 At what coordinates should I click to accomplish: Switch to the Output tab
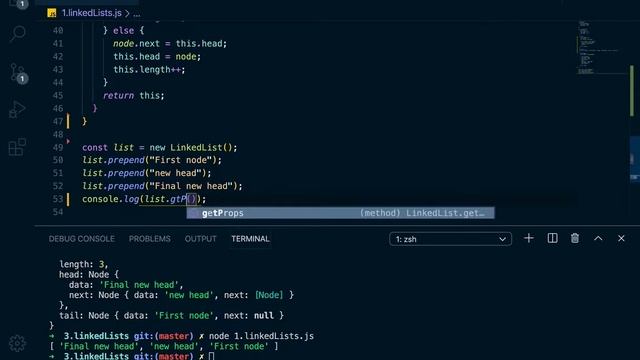200,239
